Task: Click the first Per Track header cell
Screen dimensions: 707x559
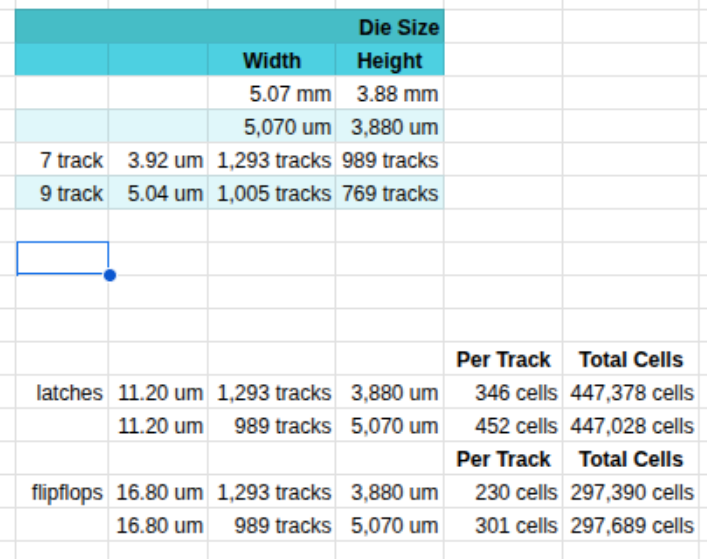Action: [503, 359]
